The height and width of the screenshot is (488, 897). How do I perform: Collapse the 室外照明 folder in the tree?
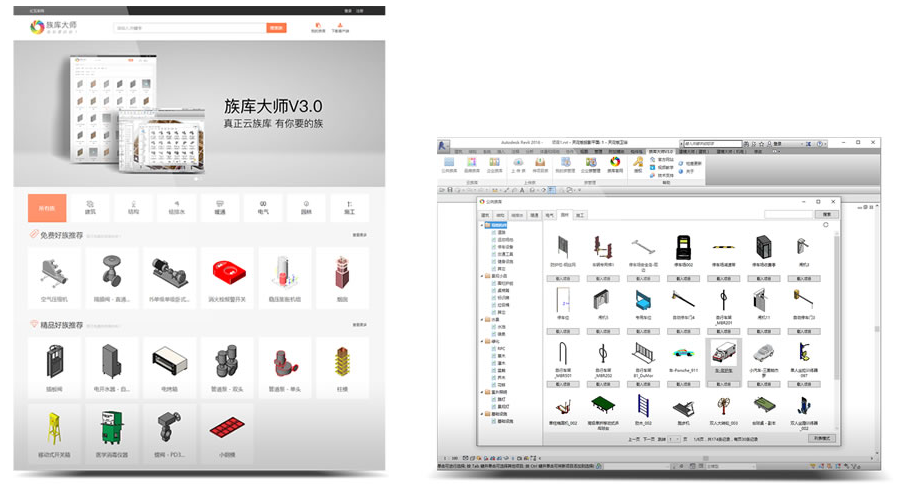click(482, 392)
